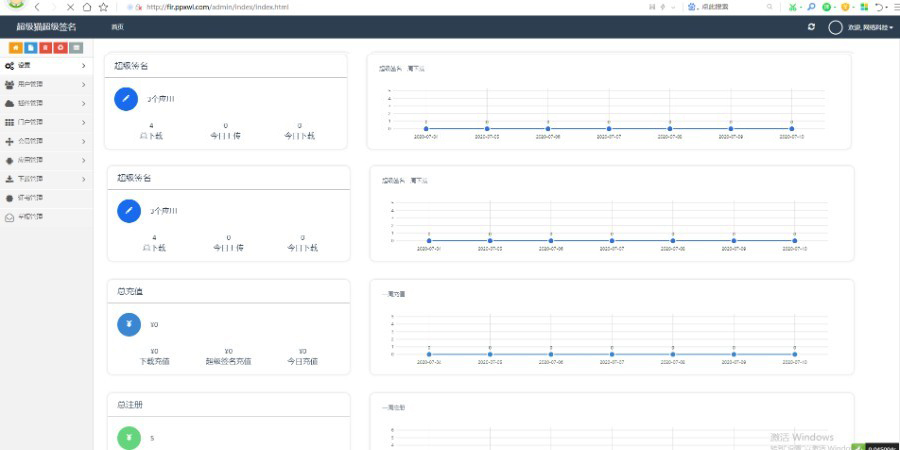This screenshot has height=450, width=900.
Task: Click the blue yen icon in 总充值 card
Action: pos(129,324)
